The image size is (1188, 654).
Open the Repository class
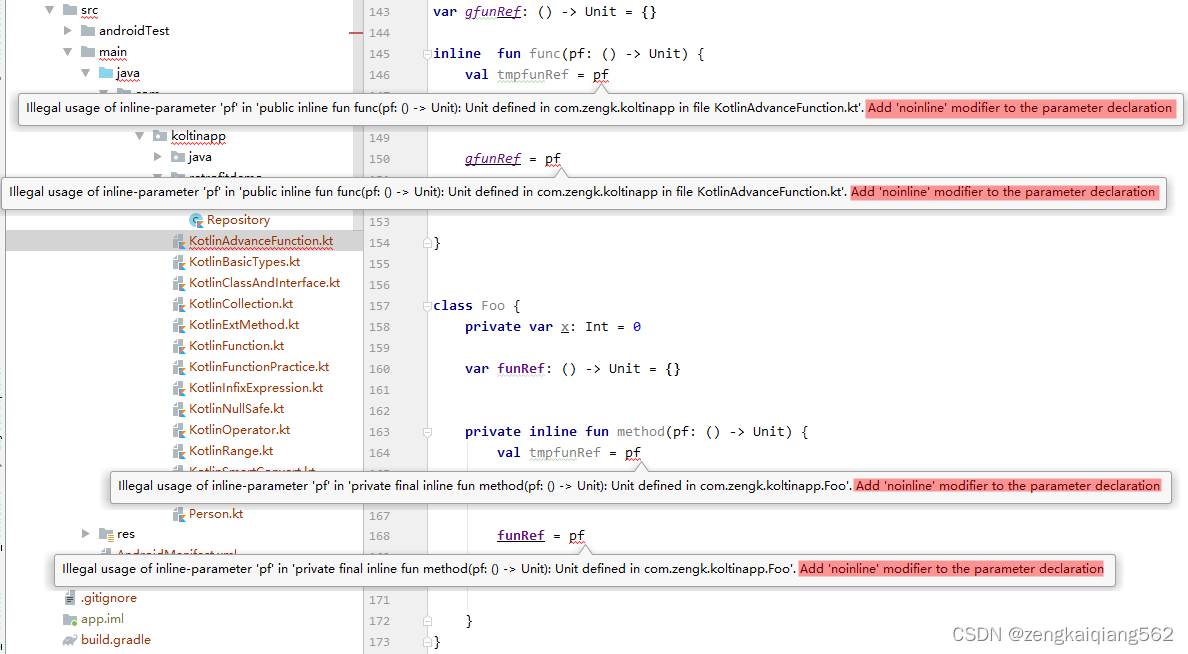pyautogui.click(x=239, y=220)
